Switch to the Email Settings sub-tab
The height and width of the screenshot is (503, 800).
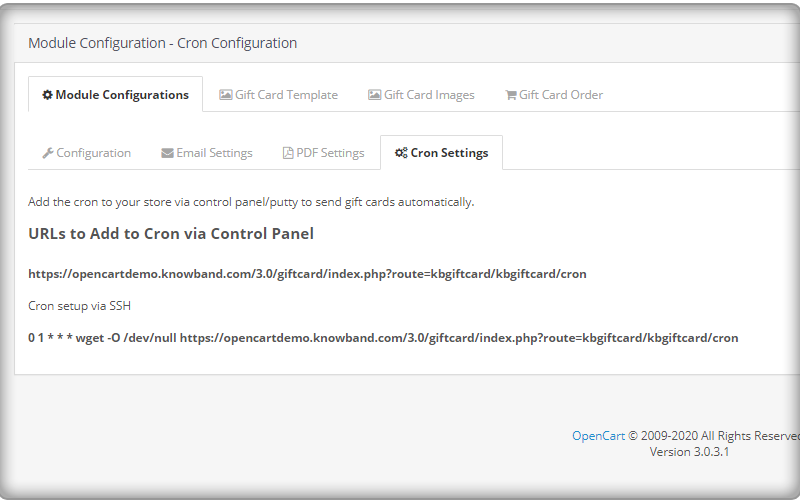(207, 153)
